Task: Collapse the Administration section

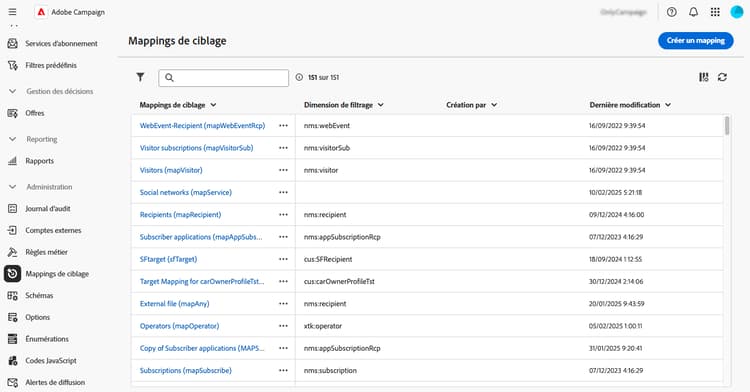Action: pyautogui.click(x=12, y=187)
